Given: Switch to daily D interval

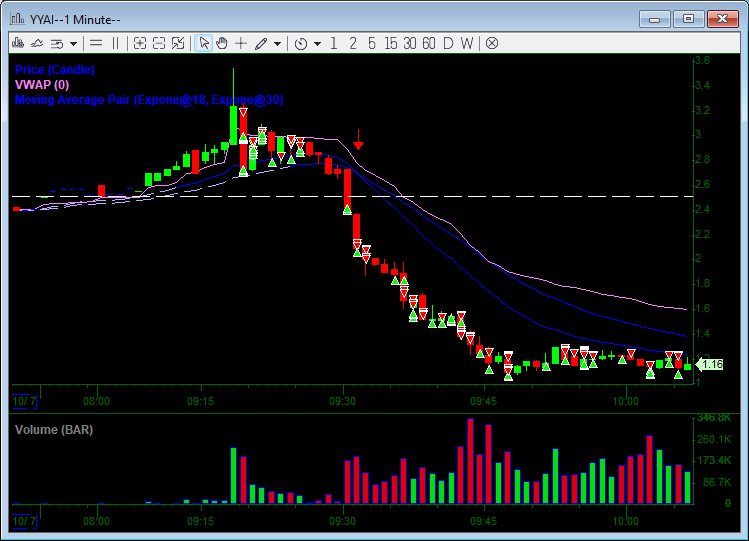Looking at the screenshot, I should point(448,43).
